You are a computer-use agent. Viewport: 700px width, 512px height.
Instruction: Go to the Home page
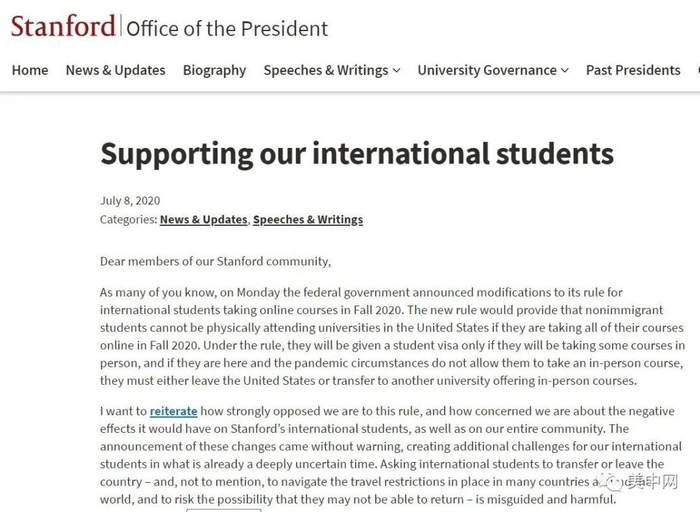(30, 70)
